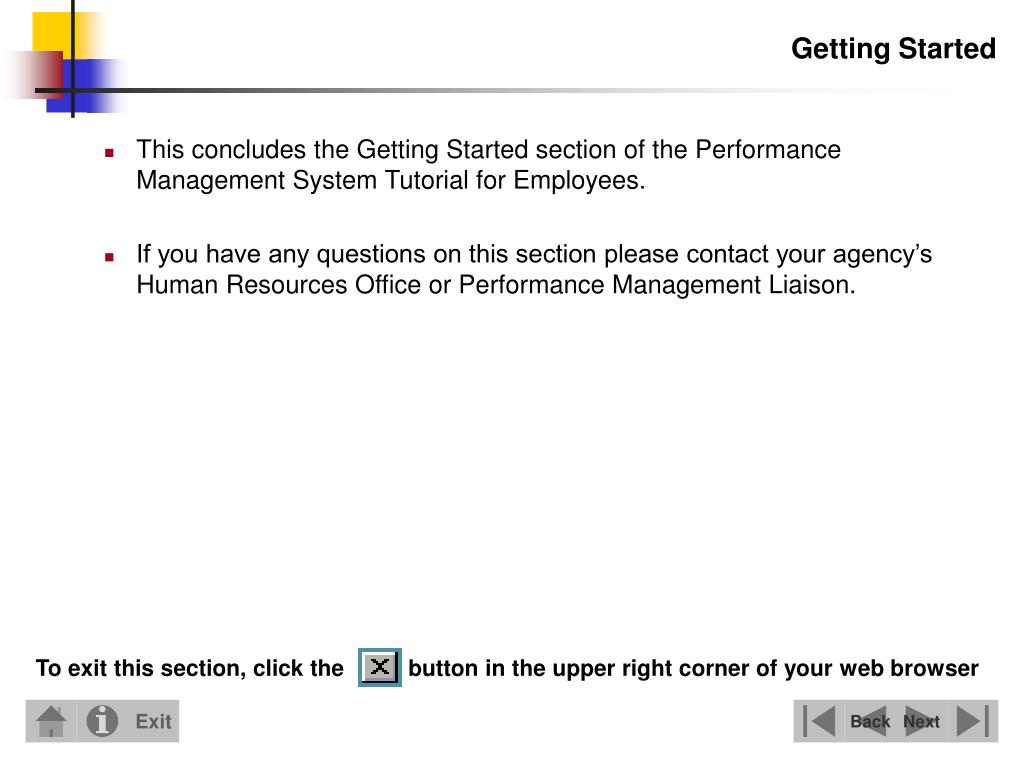This screenshot has height=768, width=1024.
Task: Click the first red bullet marker
Action: click(109, 153)
